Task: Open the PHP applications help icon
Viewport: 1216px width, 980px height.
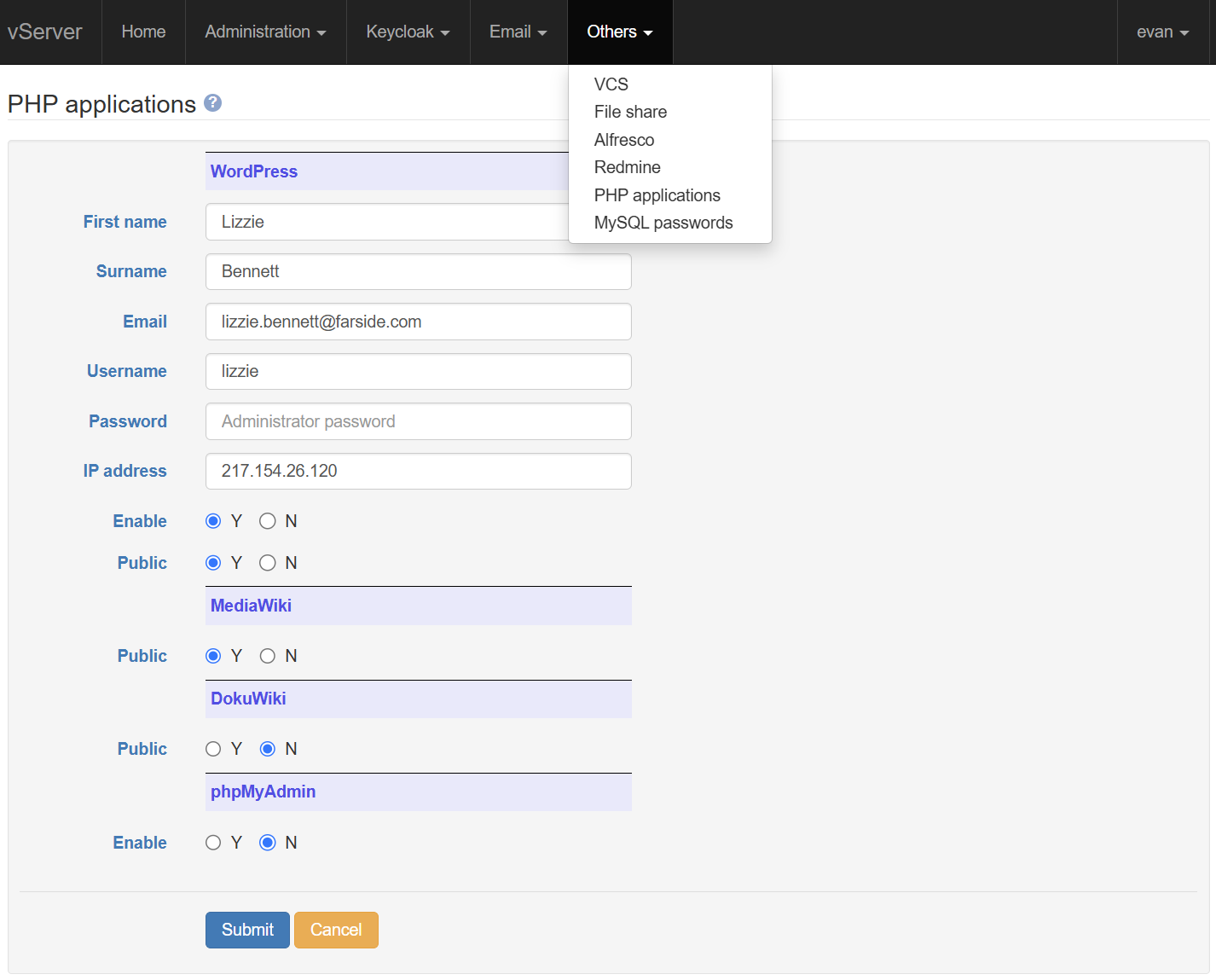Action: point(213,103)
